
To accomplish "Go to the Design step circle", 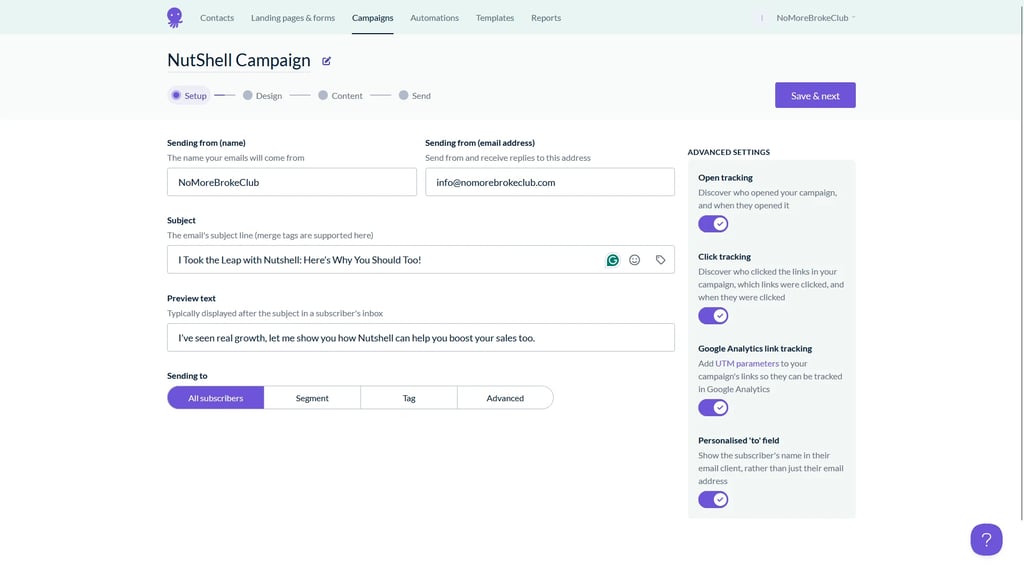I will pyautogui.click(x=248, y=96).
